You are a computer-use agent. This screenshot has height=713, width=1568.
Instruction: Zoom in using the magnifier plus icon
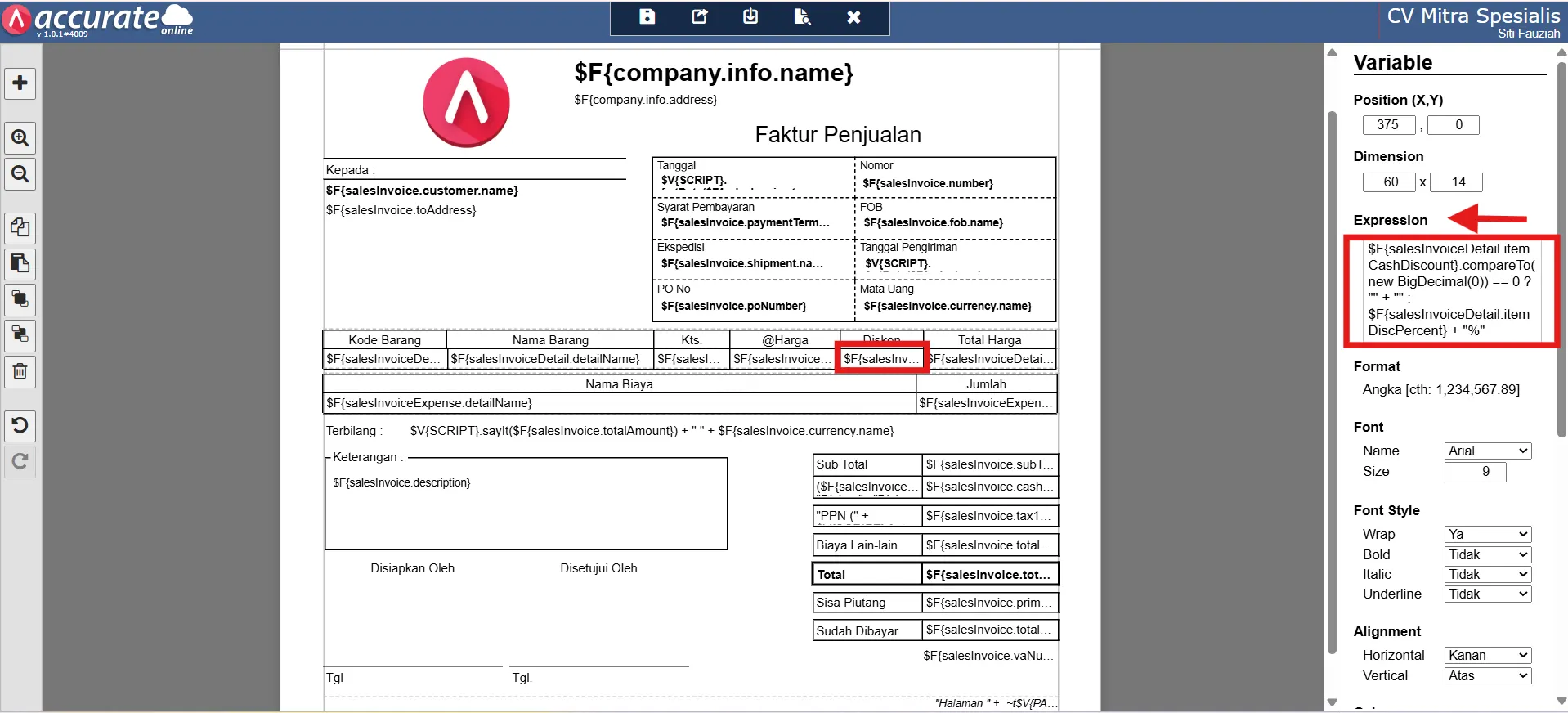pos(20,138)
